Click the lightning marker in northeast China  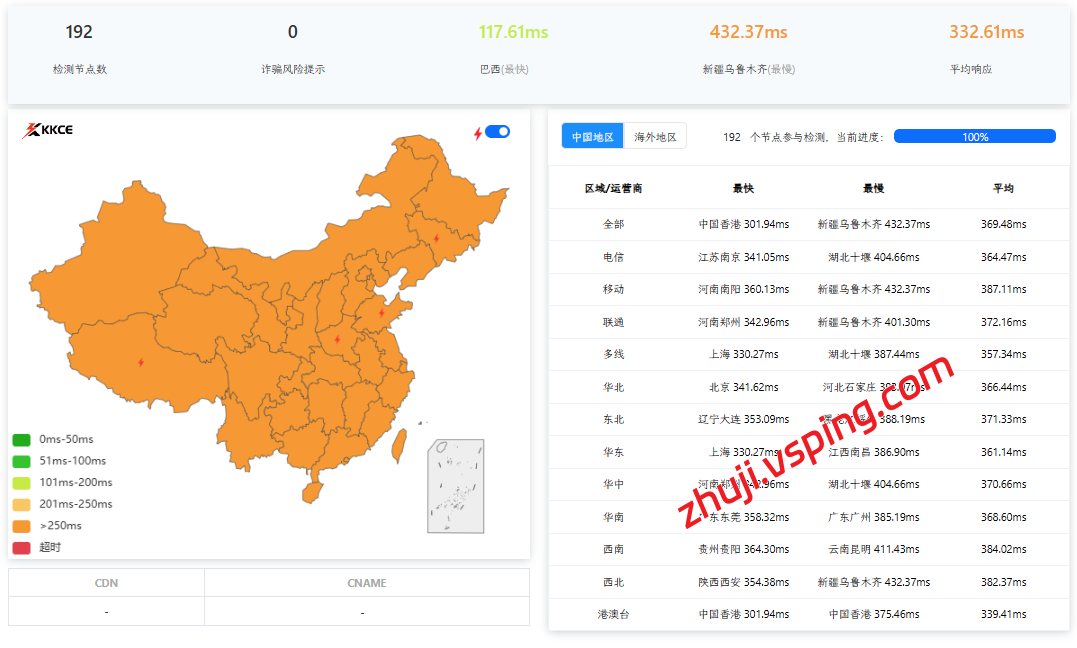[435, 238]
